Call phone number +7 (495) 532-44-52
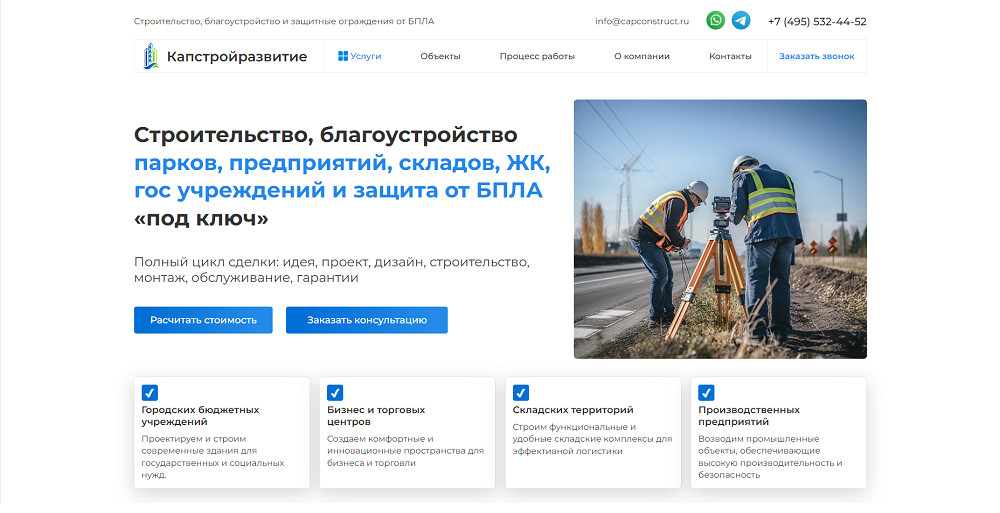The height and width of the screenshot is (513, 1000). 817,22
